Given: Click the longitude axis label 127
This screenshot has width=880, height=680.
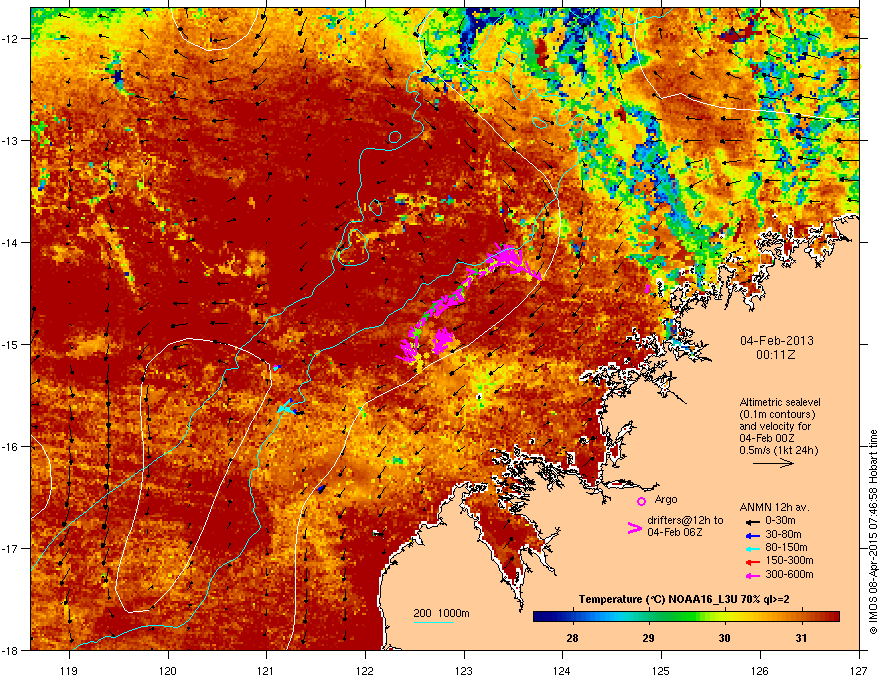Looking at the screenshot, I should [x=859, y=670].
